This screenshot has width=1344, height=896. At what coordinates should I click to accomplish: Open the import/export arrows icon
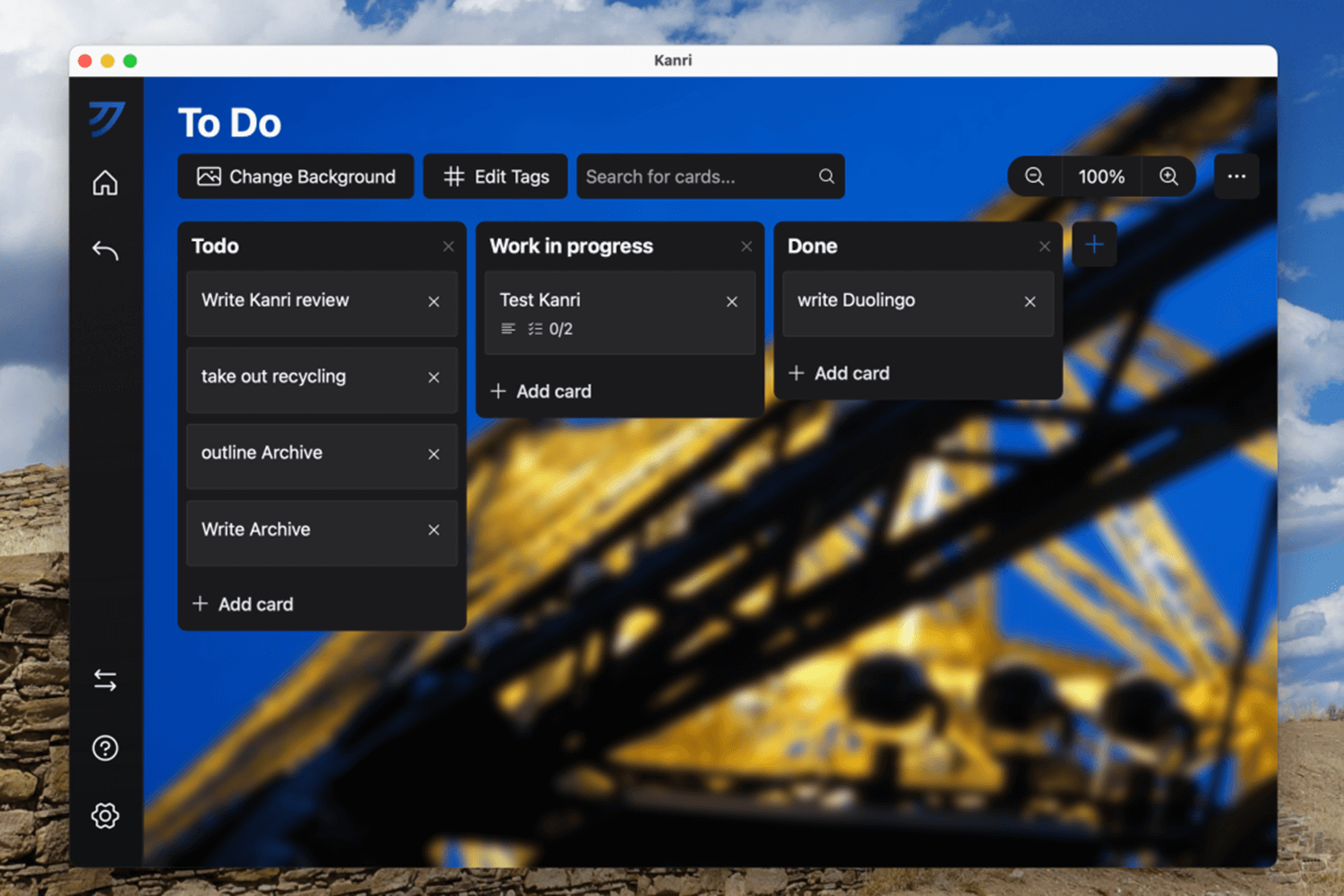click(105, 681)
